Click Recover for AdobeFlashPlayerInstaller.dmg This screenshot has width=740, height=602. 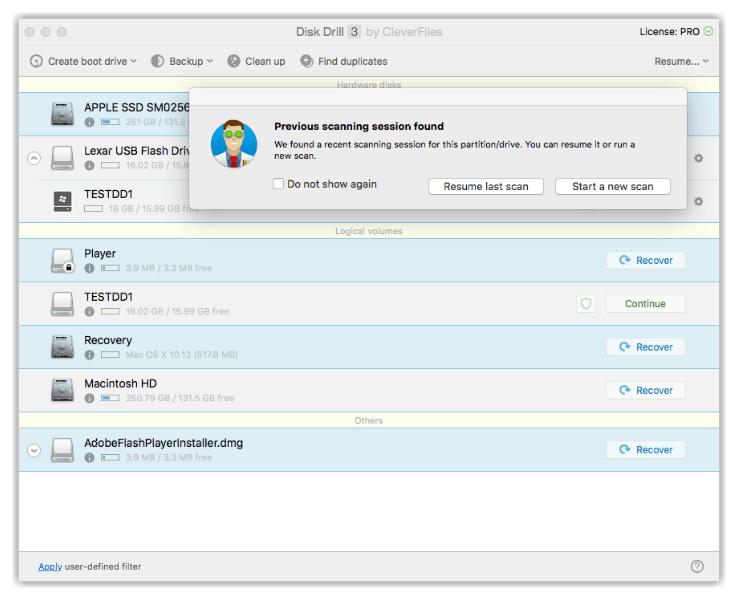[x=646, y=450]
